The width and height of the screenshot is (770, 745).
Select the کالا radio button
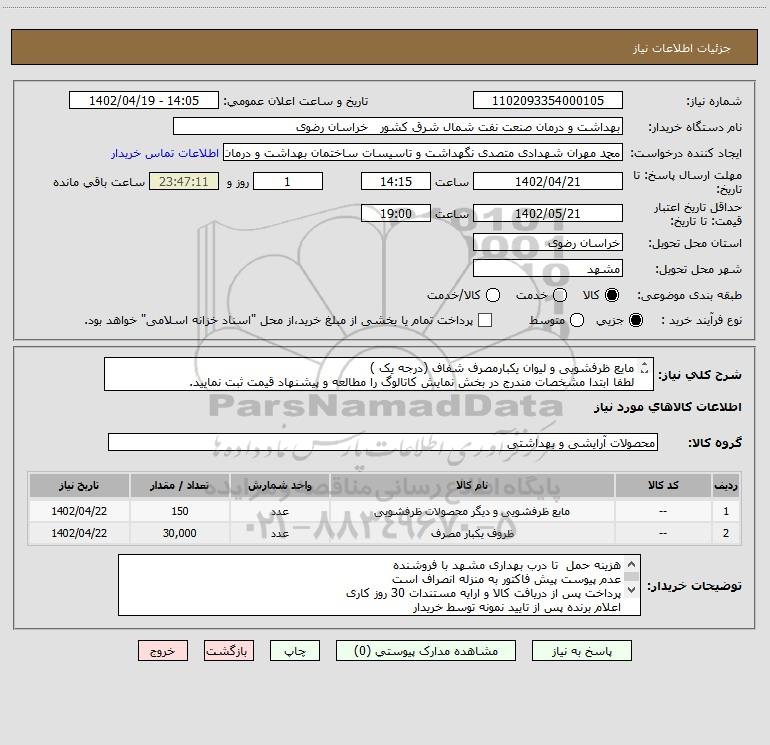pyautogui.click(x=612, y=295)
